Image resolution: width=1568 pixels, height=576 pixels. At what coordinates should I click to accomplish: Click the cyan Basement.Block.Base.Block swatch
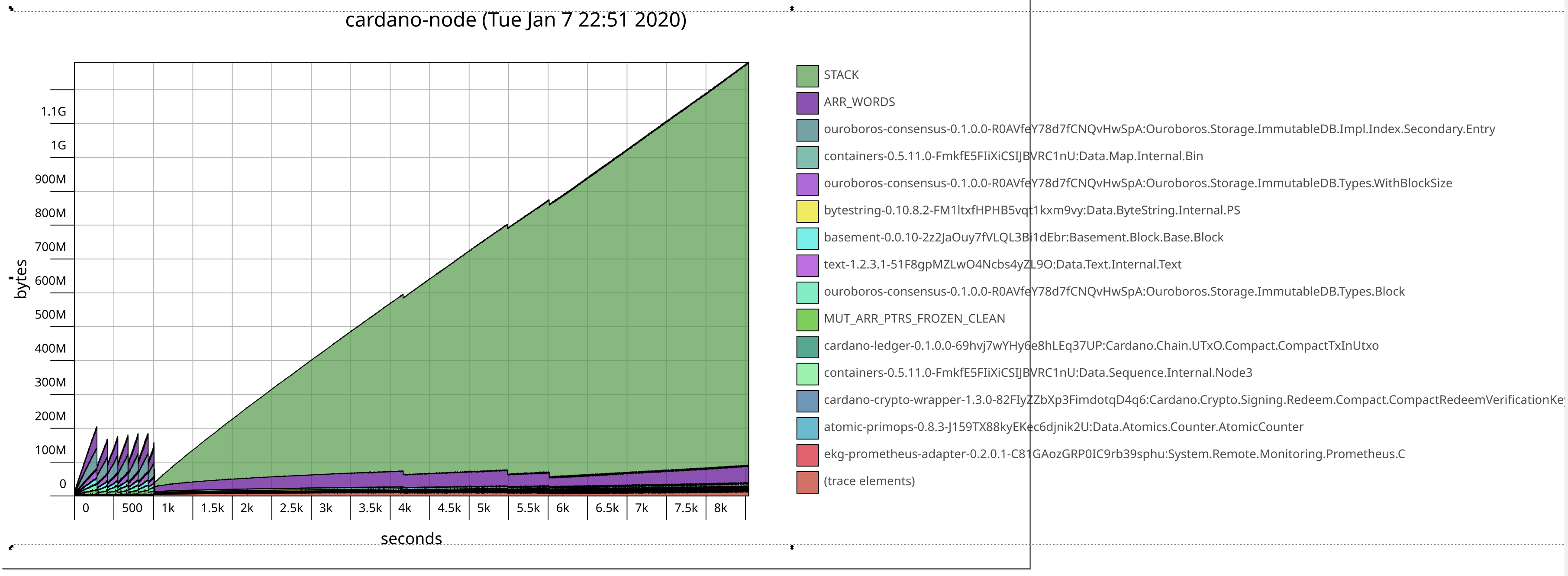[807, 238]
